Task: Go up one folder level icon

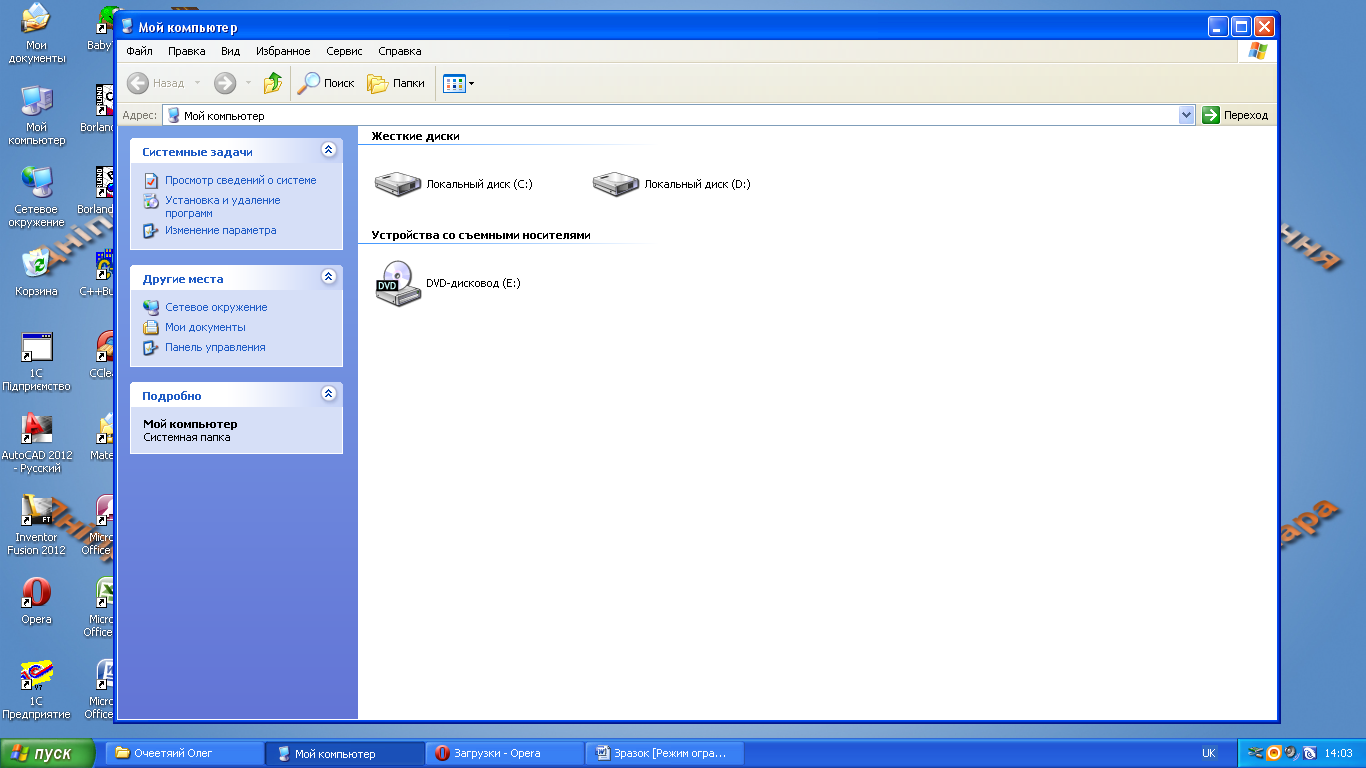Action: coord(272,83)
